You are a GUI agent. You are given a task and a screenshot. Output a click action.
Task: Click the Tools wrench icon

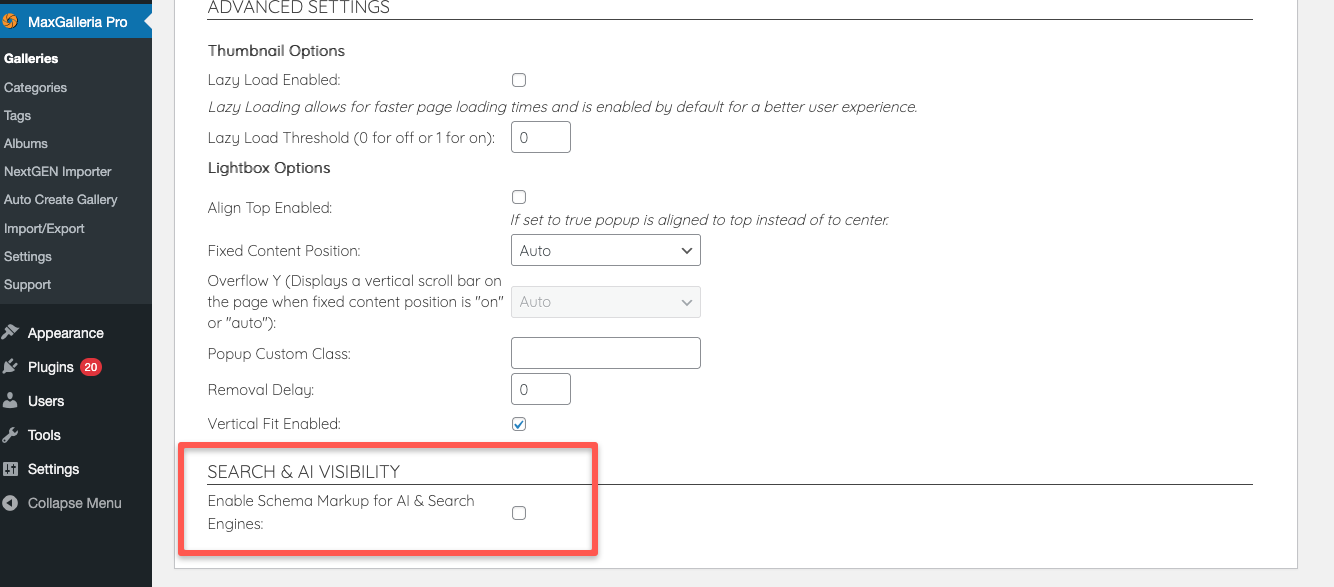(10, 435)
